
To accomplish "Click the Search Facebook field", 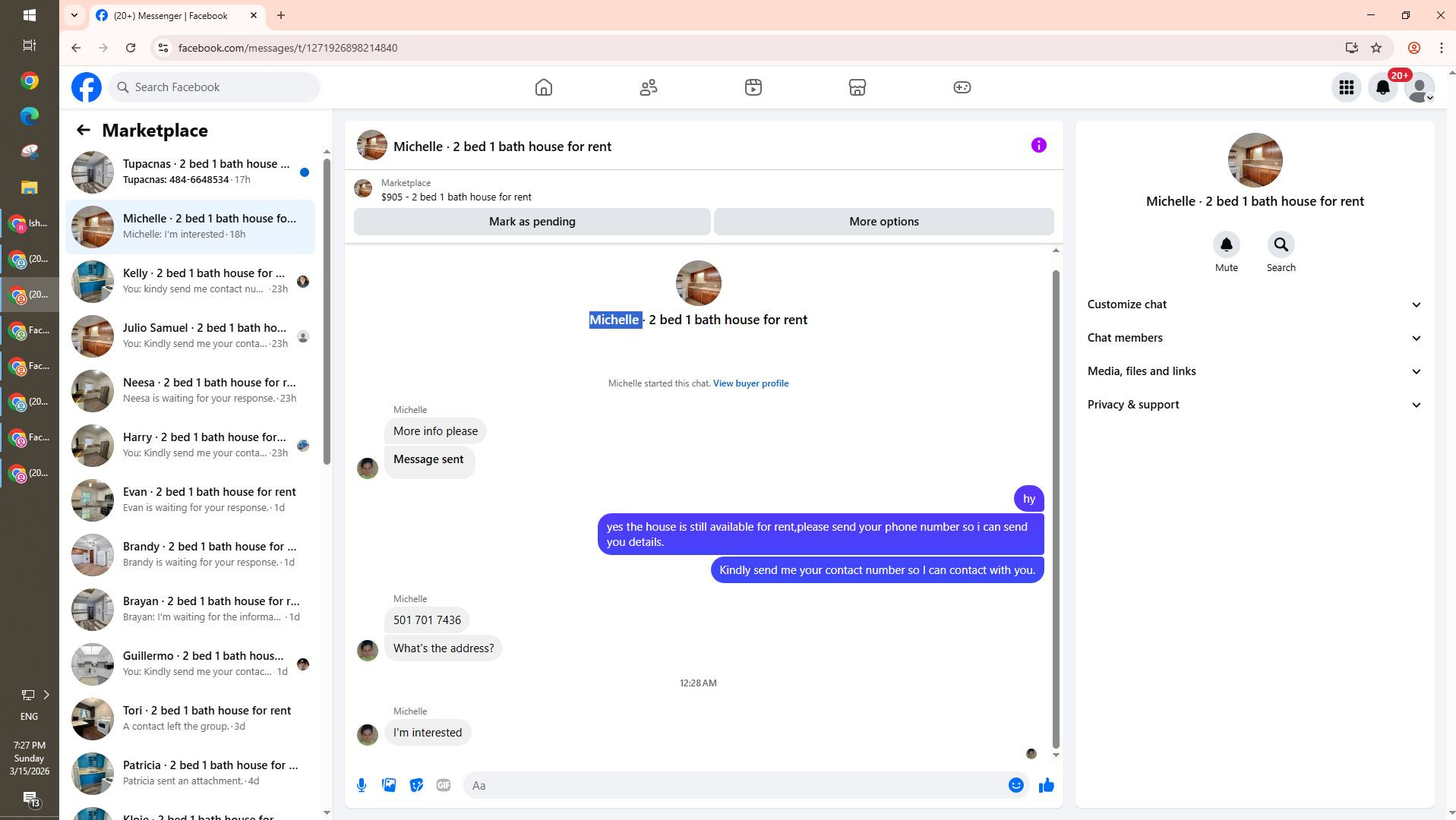I will click(x=214, y=87).
